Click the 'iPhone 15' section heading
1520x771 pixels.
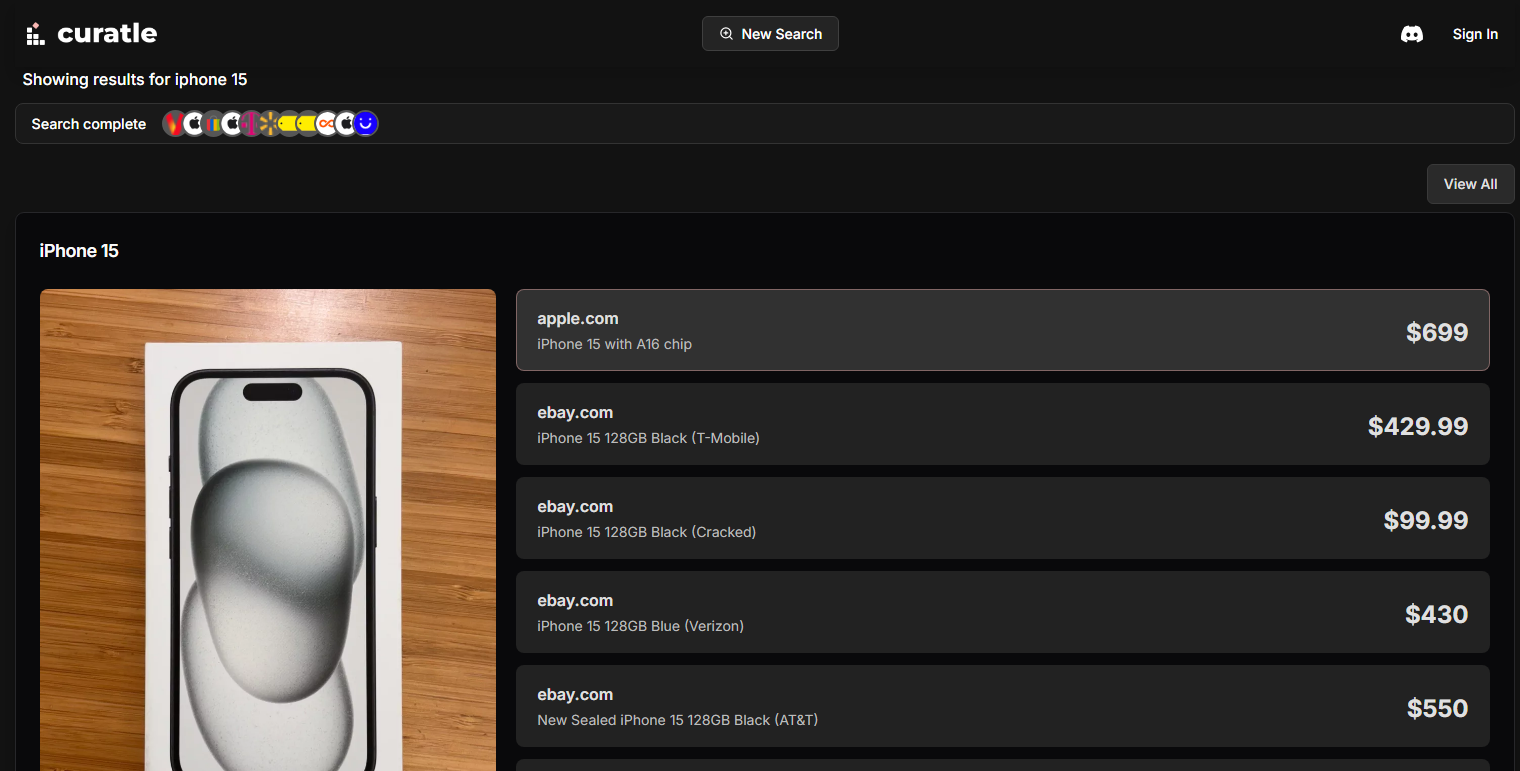pyautogui.click(x=79, y=251)
